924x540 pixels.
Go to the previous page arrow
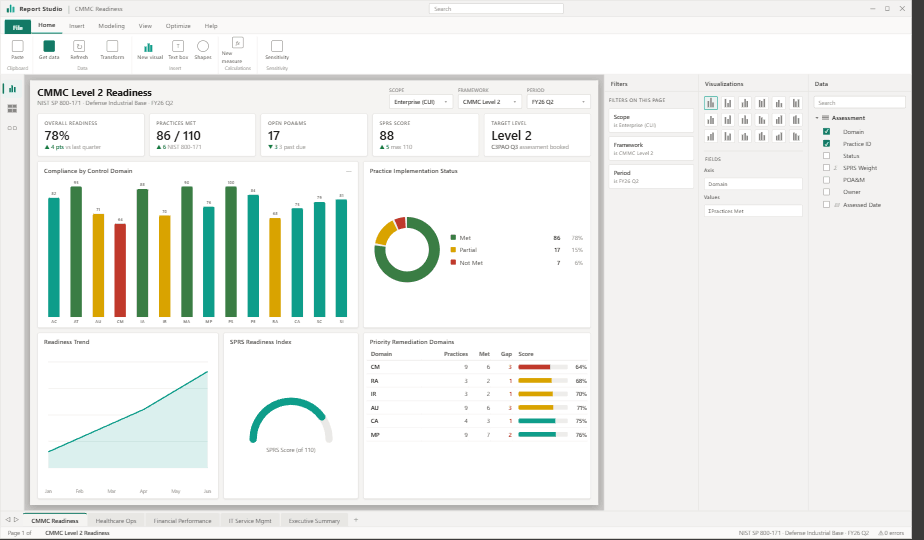[8, 520]
